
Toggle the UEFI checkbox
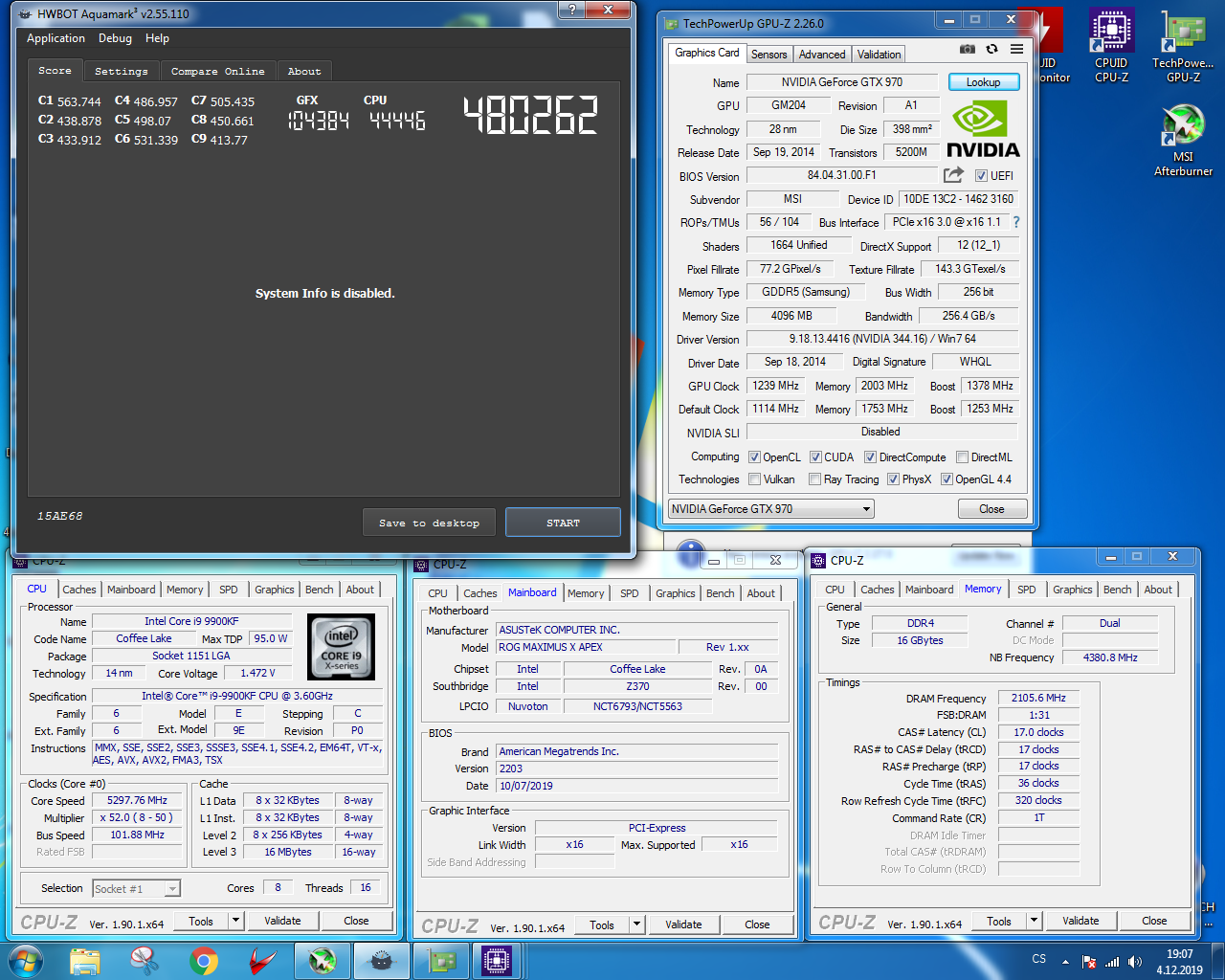point(981,176)
